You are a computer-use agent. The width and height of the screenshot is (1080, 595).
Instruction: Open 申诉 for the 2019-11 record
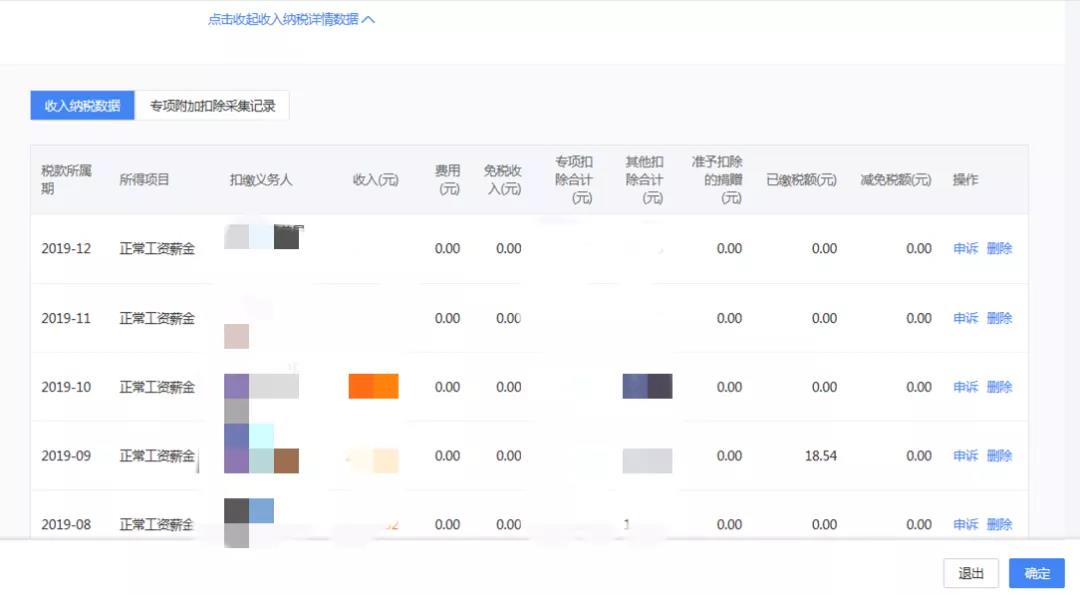click(x=964, y=317)
